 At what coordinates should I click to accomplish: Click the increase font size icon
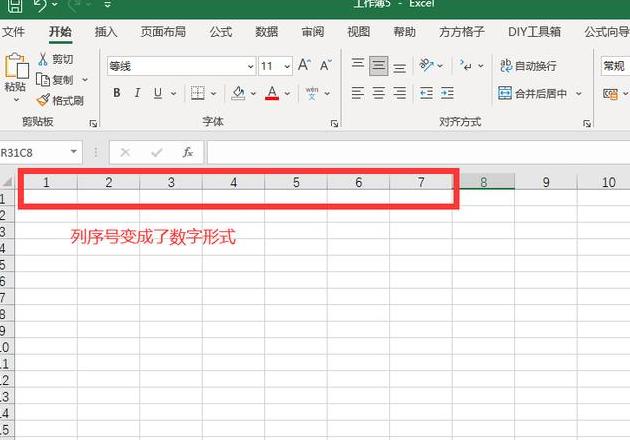(304, 65)
